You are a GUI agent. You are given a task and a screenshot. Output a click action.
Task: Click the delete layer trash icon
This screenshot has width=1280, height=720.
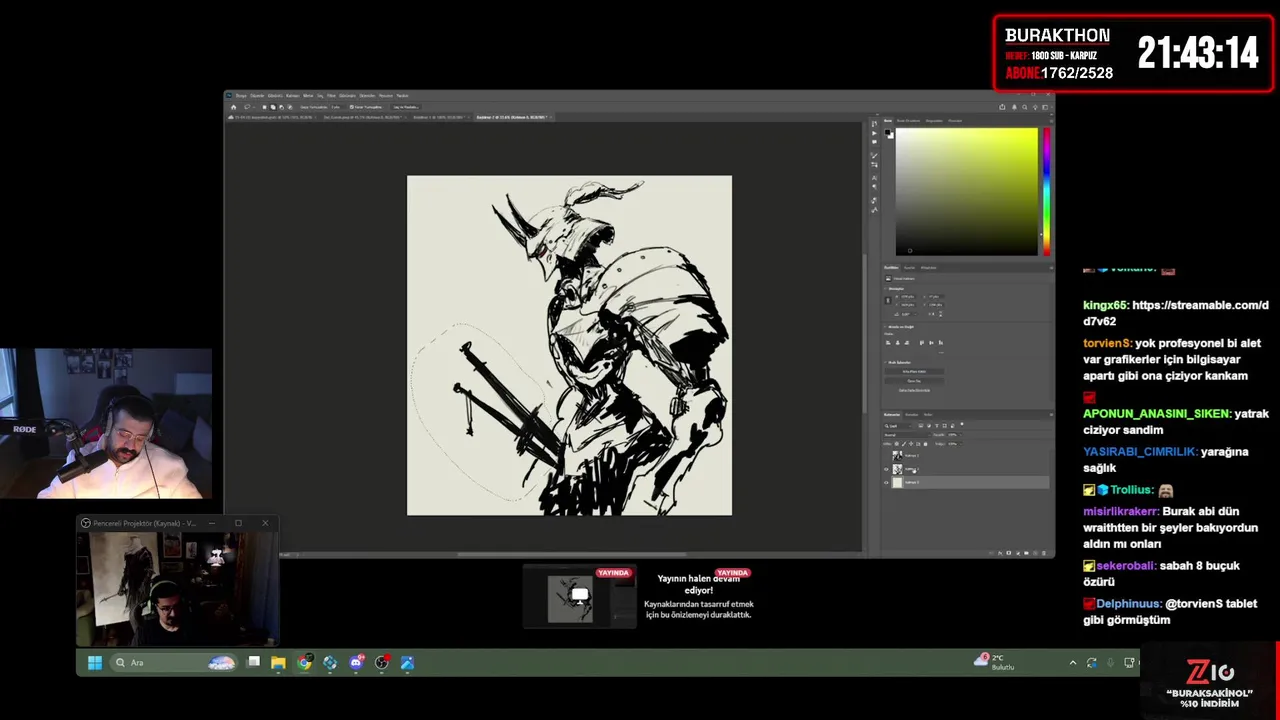point(1044,553)
